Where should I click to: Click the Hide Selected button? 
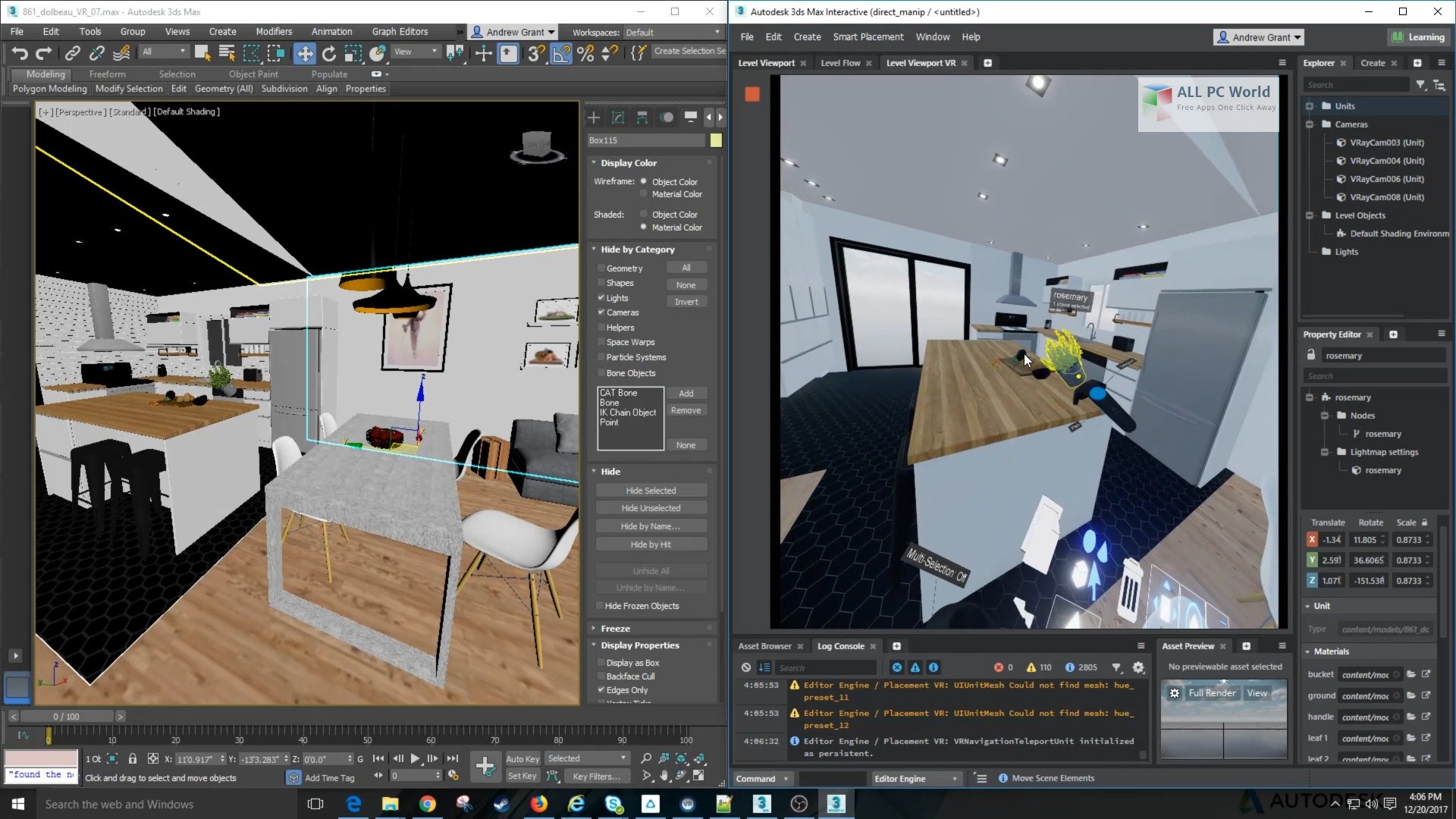[651, 490]
